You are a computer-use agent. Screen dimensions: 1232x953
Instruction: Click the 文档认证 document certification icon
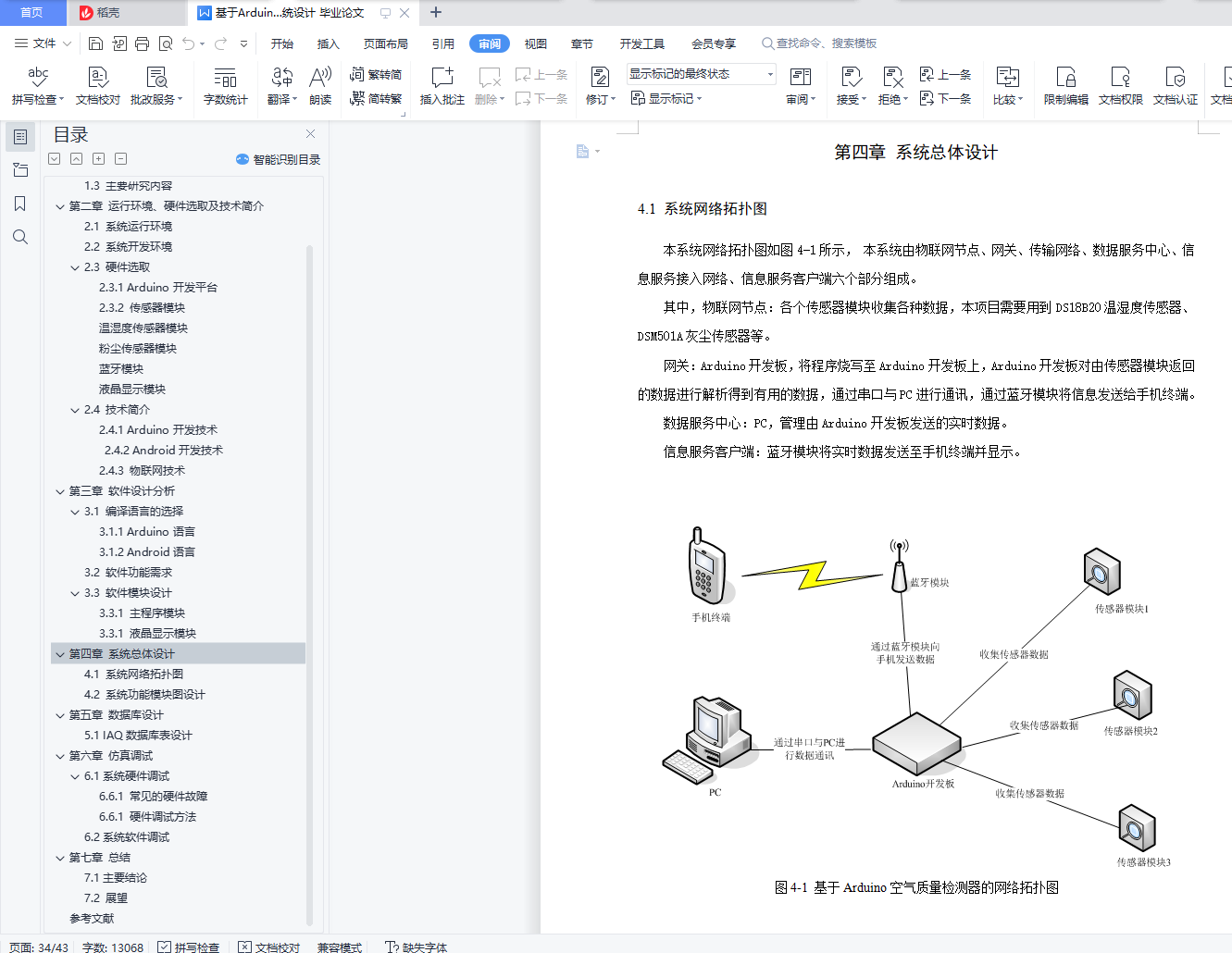1175,85
